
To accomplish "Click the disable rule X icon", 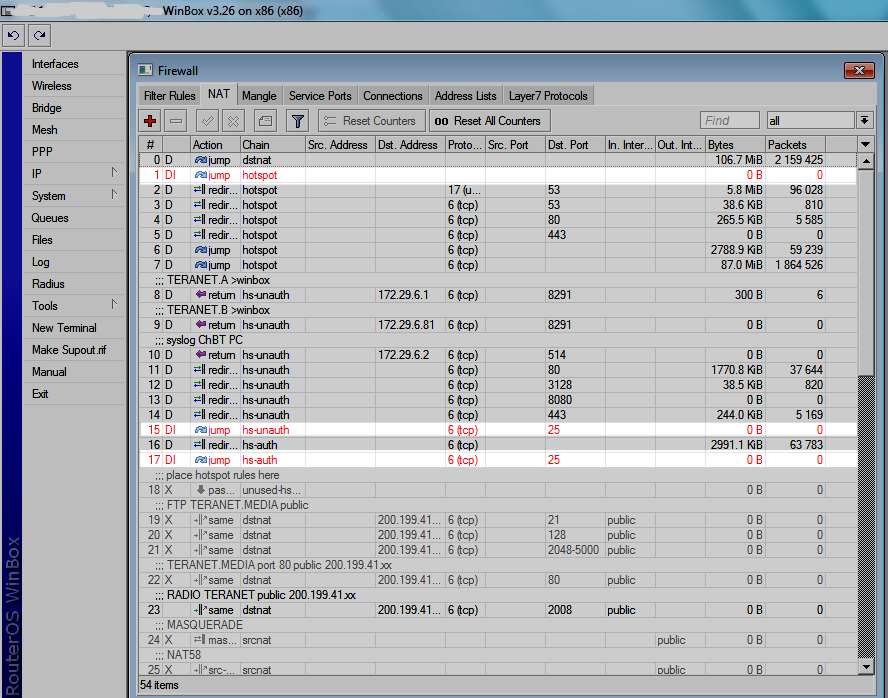I will point(233,121).
